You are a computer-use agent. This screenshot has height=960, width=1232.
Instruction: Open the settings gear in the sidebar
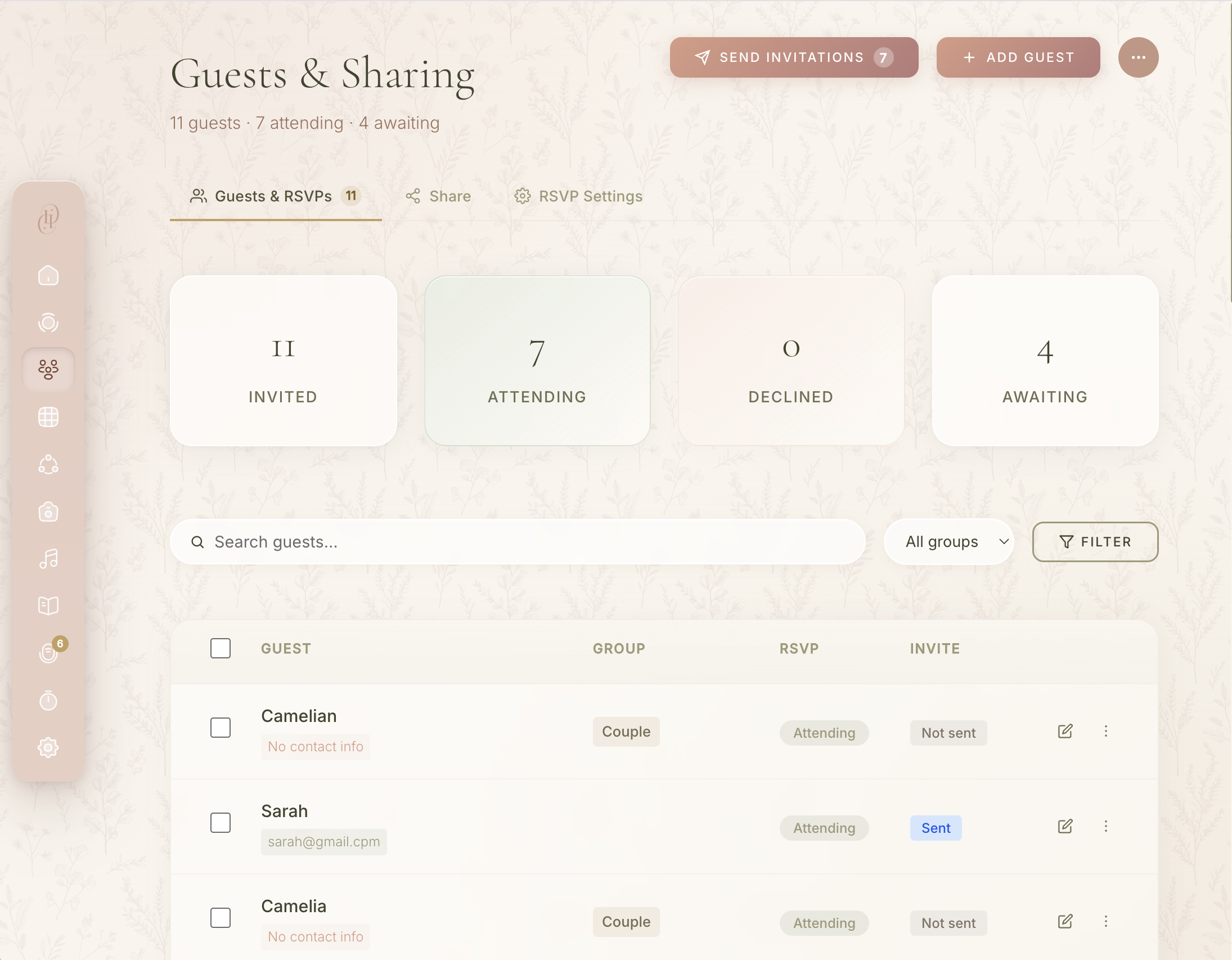[x=48, y=748]
